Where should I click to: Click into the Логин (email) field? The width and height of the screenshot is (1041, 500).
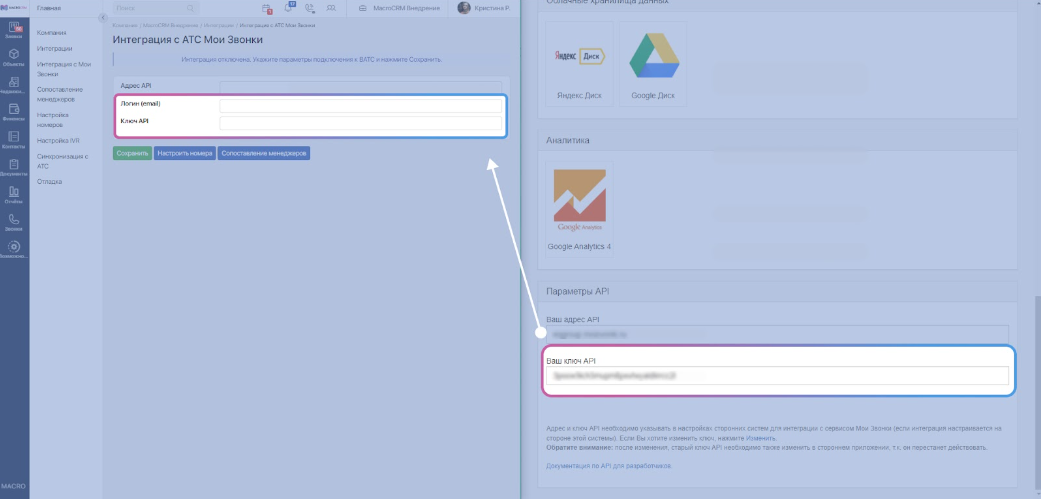pos(360,105)
